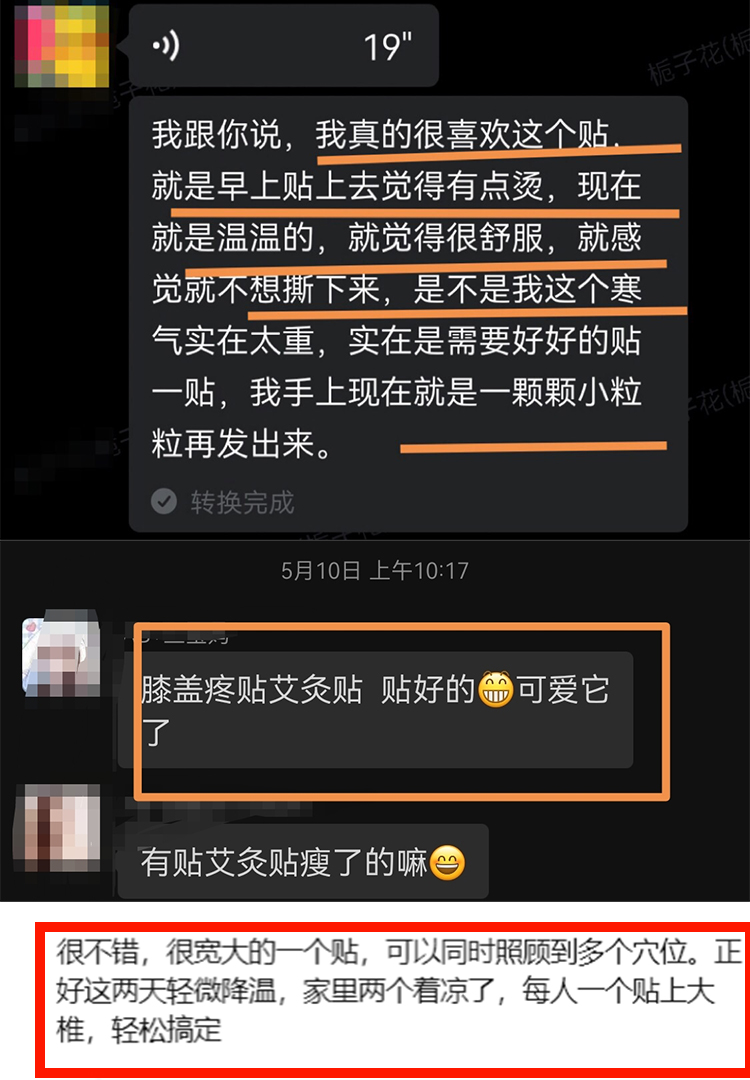The width and height of the screenshot is (750, 1080).
Task: Tap the smiling emoji after 瘦了的嘛
Action: [448, 863]
